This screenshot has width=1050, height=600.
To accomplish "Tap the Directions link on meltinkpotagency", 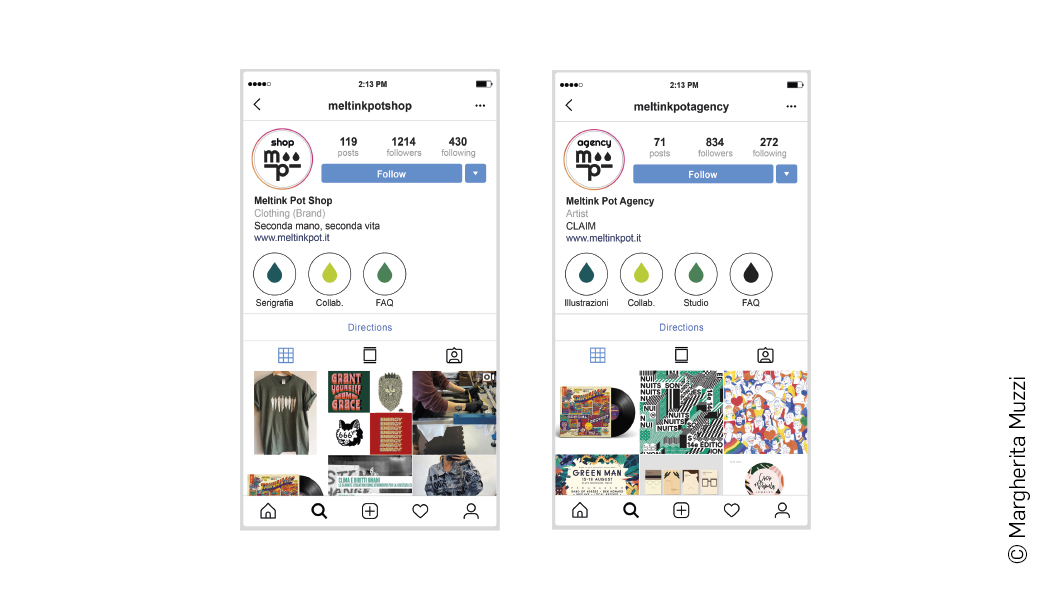I will pos(681,327).
